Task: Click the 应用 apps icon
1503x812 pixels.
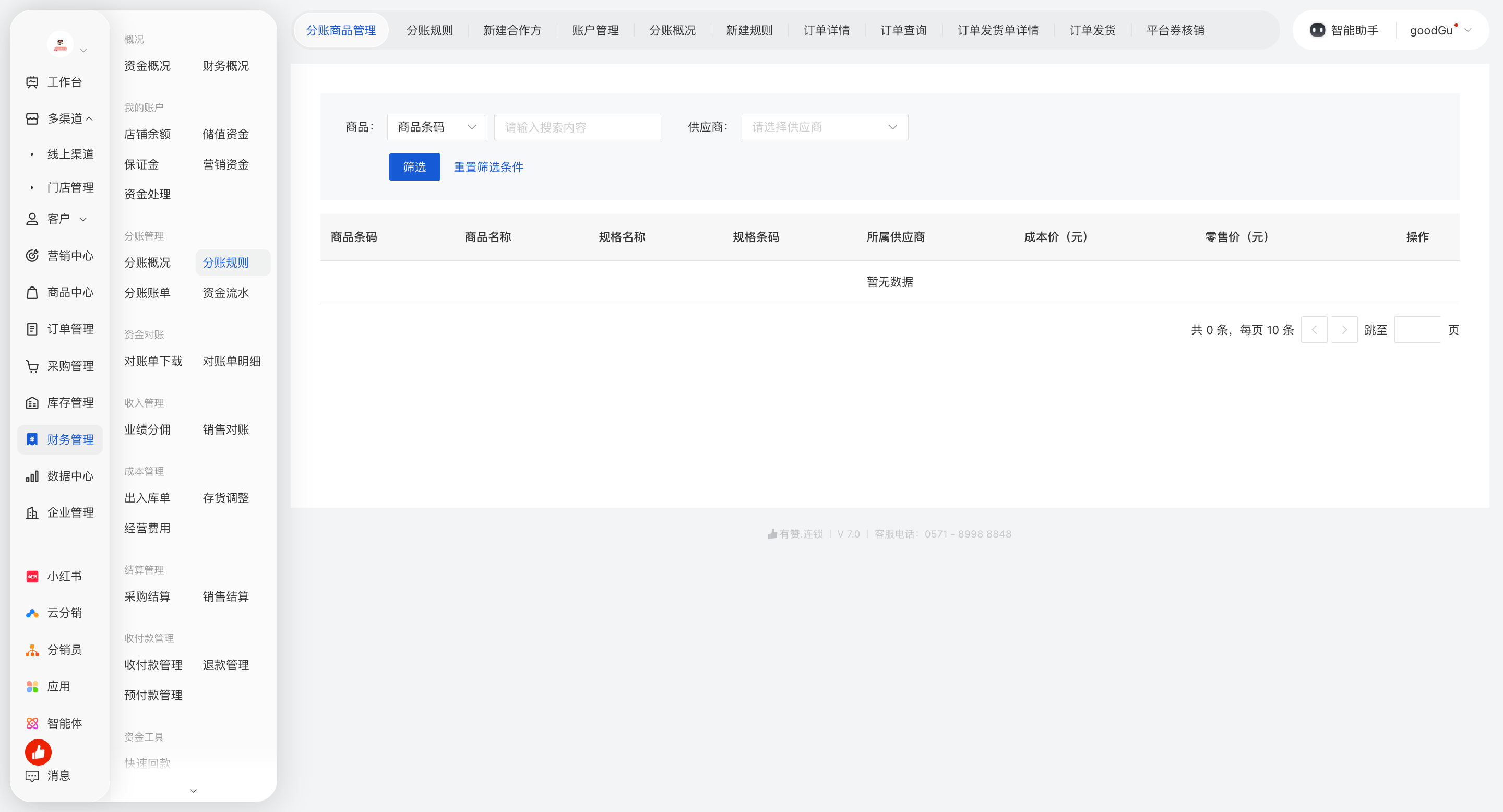Action: point(32,687)
